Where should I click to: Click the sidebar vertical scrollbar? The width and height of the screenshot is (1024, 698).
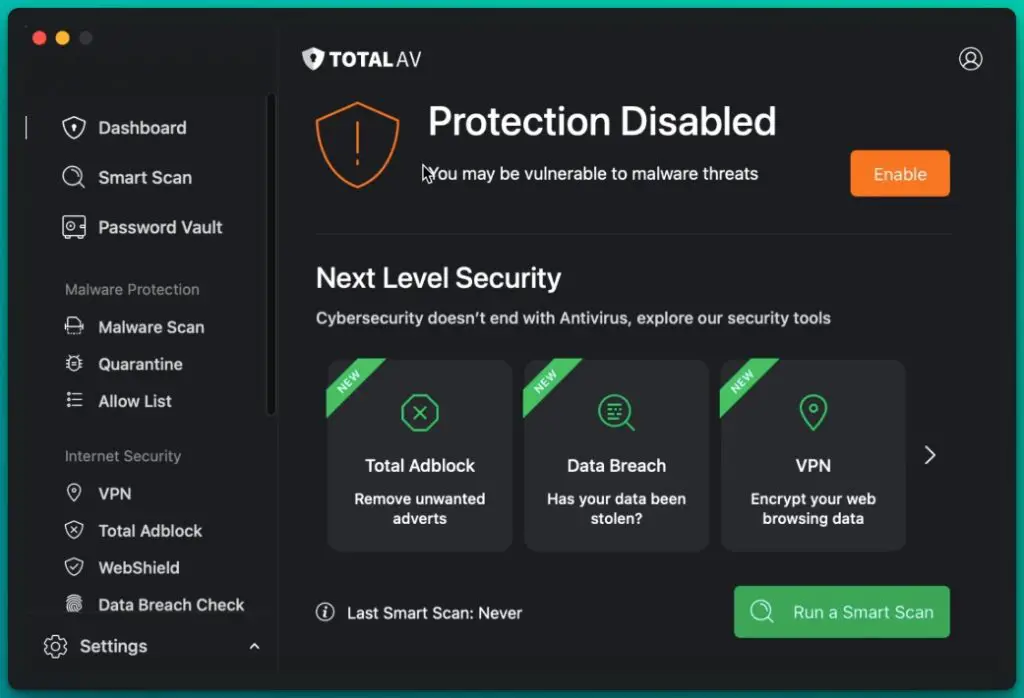271,250
